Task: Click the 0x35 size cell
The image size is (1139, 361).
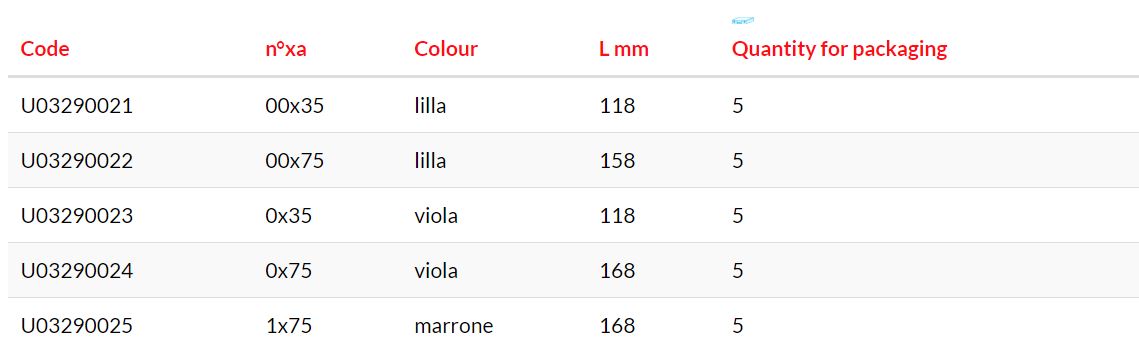Action: 289,216
